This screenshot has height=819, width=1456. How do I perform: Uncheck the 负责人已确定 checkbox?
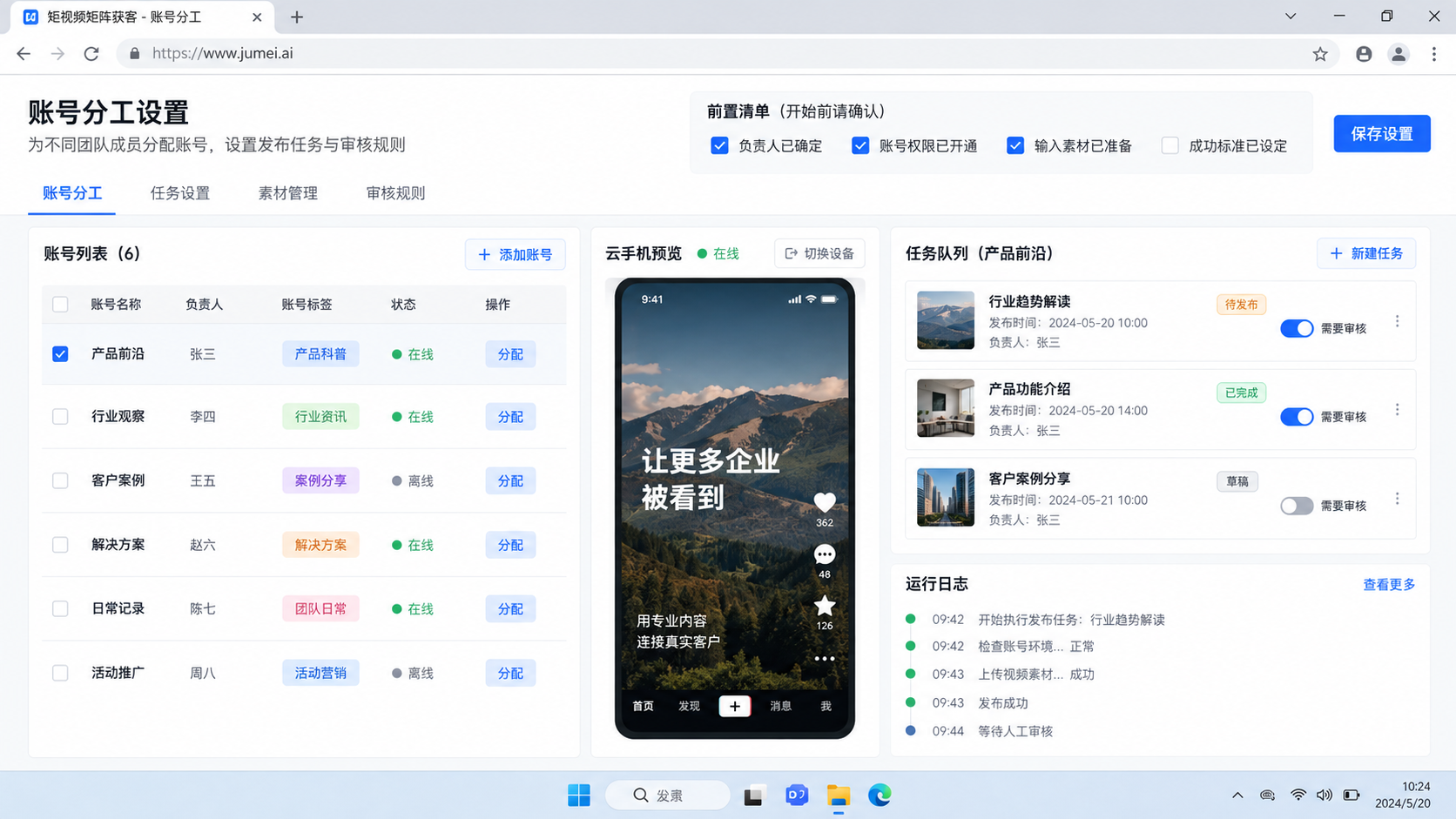click(719, 145)
